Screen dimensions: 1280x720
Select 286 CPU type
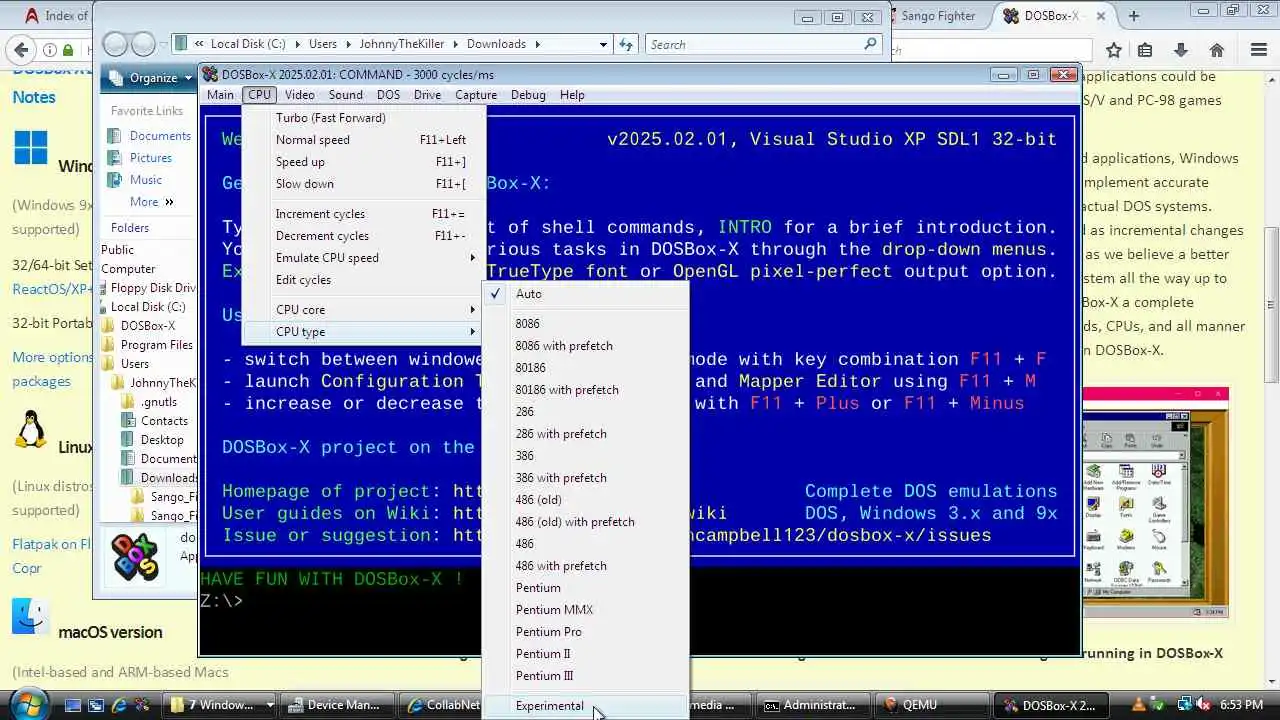586,412
